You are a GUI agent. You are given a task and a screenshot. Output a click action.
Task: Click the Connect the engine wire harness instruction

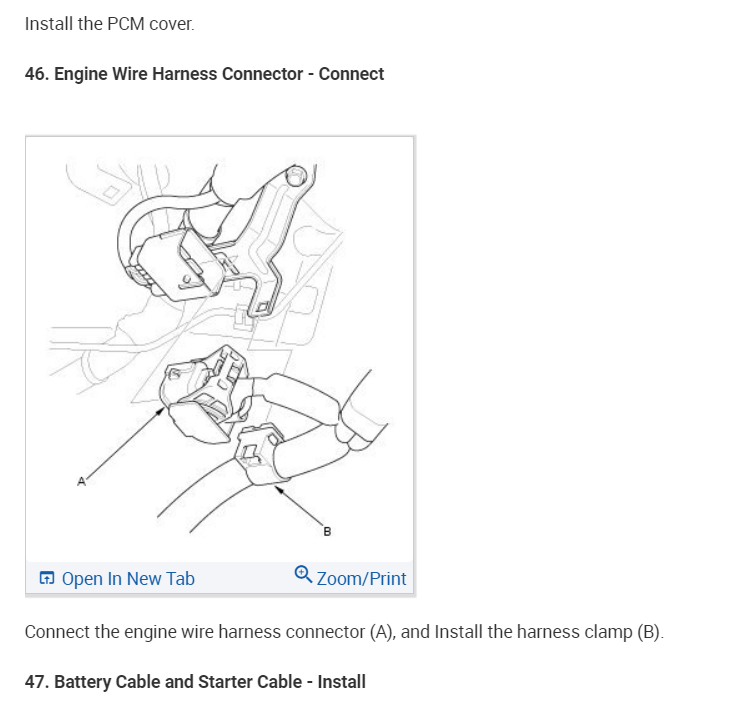click(344, 632)
